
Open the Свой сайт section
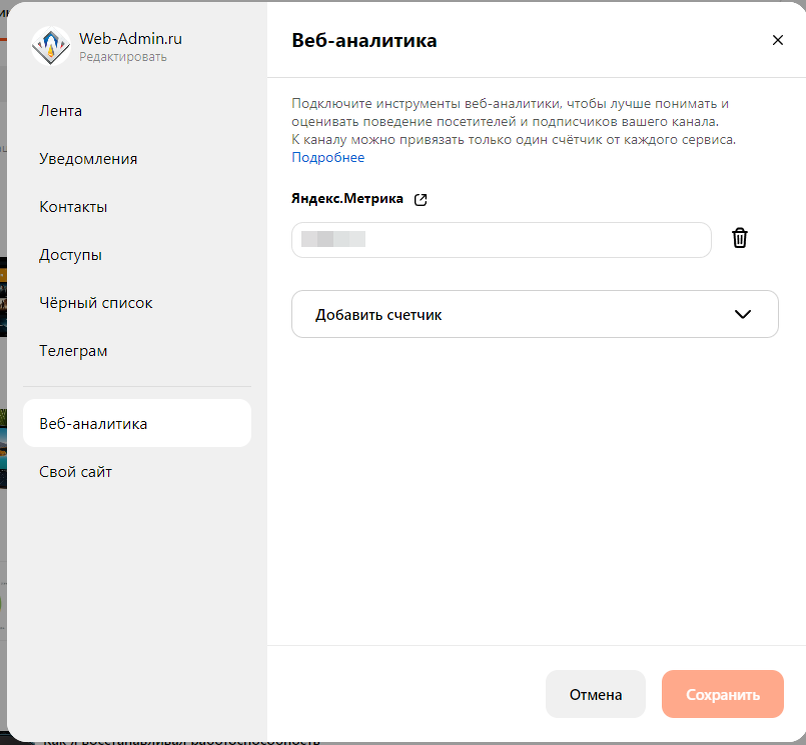coord(76,471)
